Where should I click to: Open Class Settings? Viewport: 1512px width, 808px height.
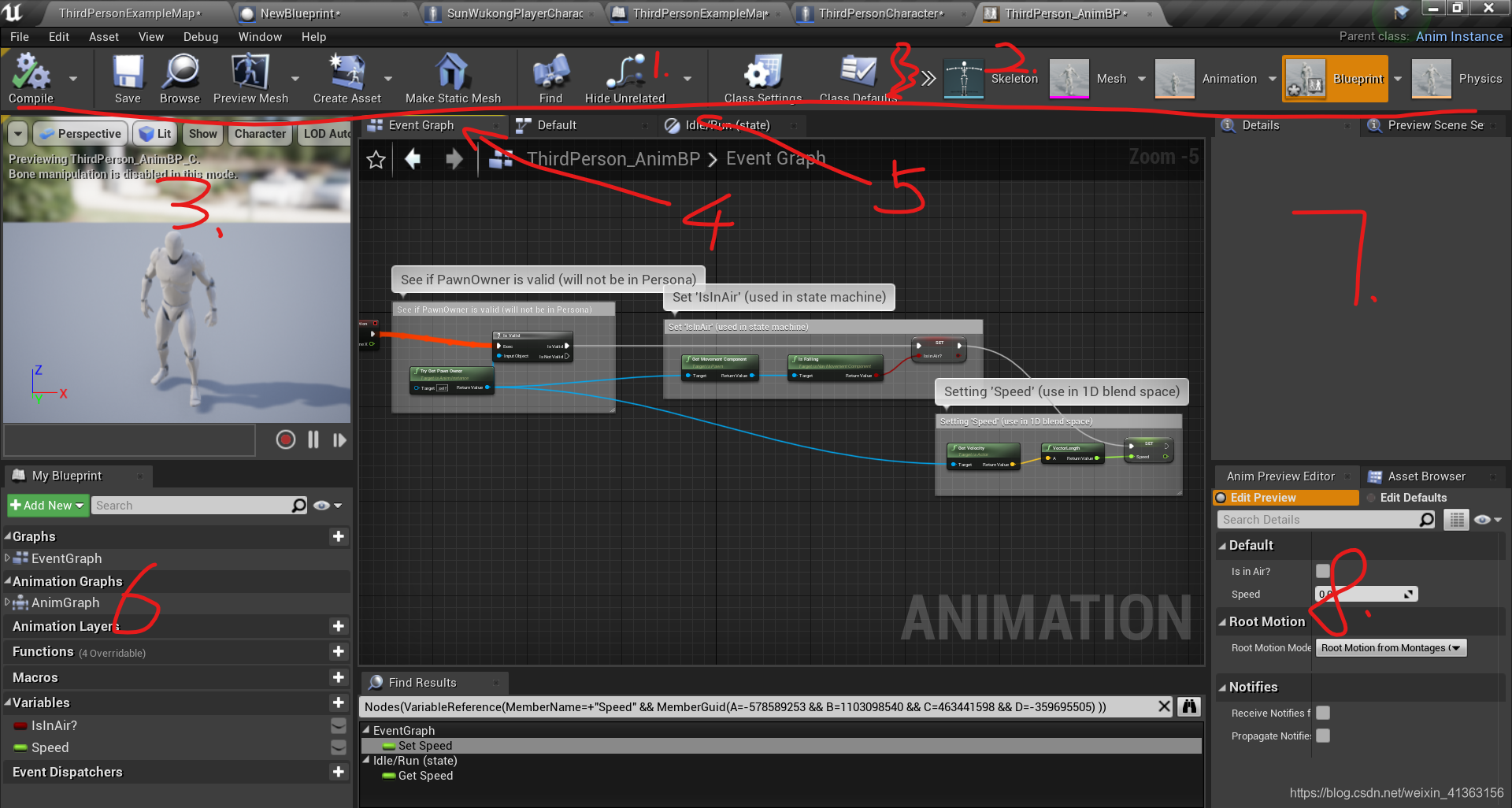[x=762, y=79]
